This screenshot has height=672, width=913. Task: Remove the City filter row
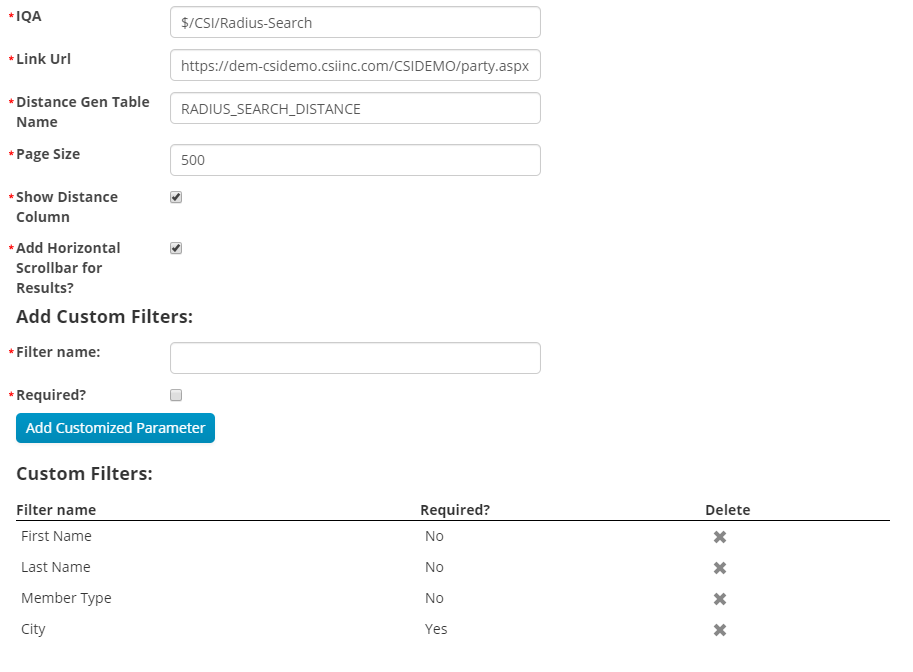[x=719, y=630]
